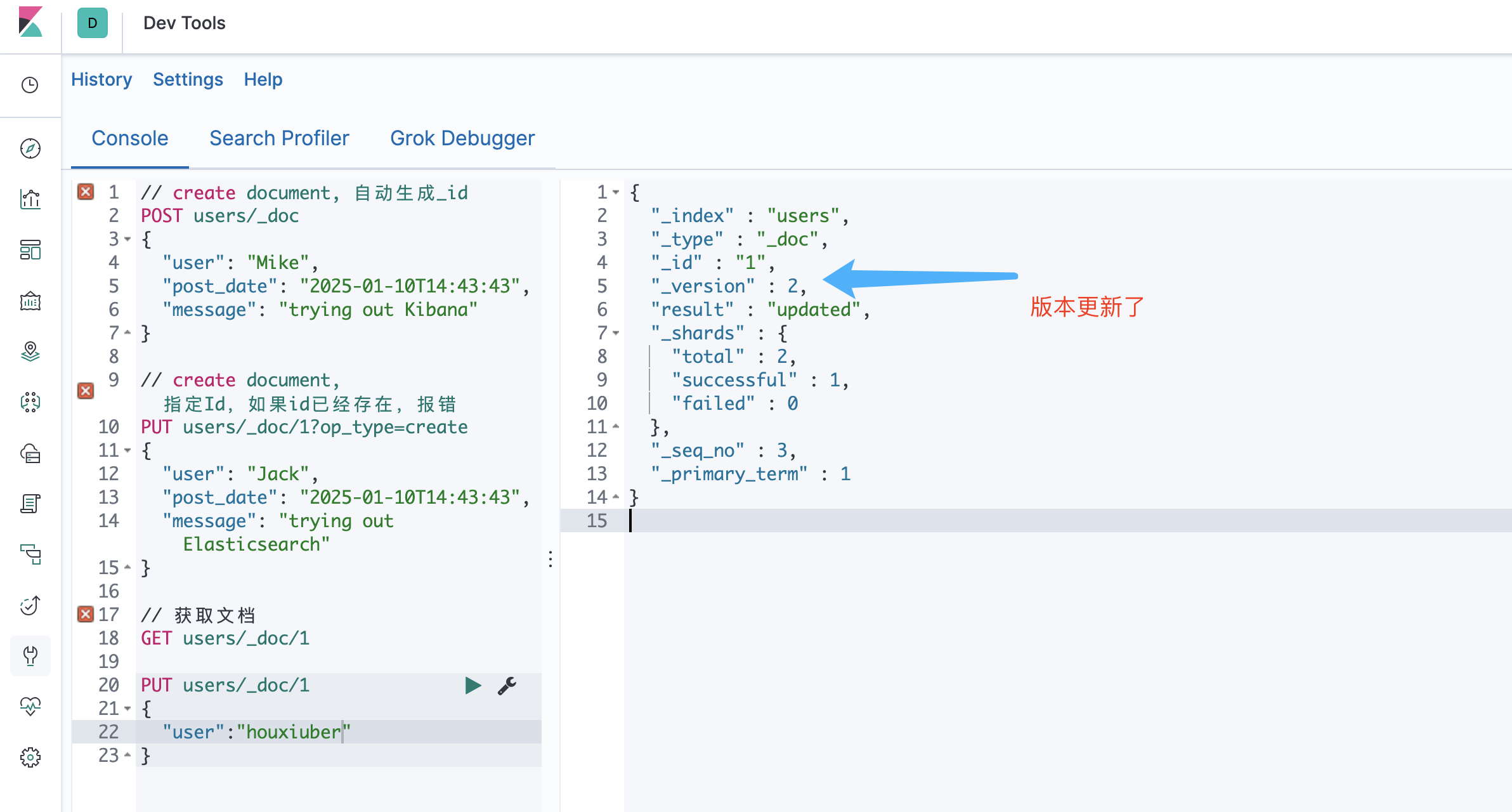This screenshot has width=1512, height=812.
Task: Open the wrench options for the request
Action: point(507,685)
